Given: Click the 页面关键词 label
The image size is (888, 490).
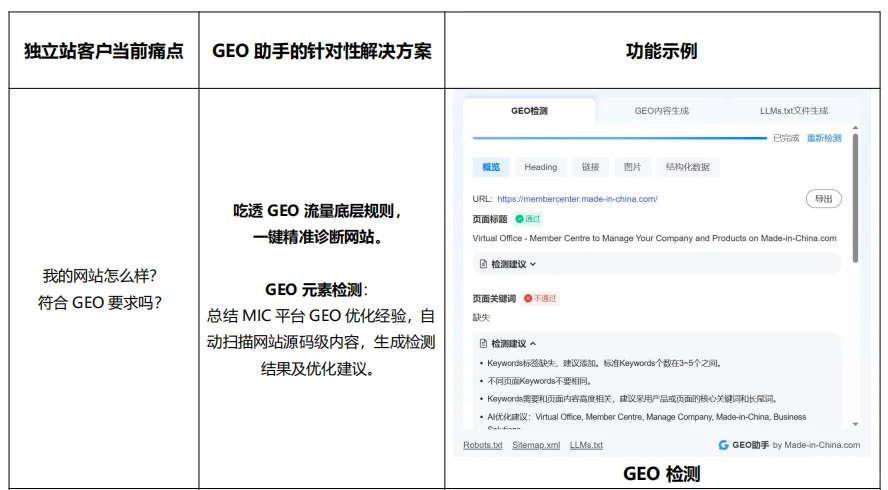Looking at the screenshot, I should 494,299.
